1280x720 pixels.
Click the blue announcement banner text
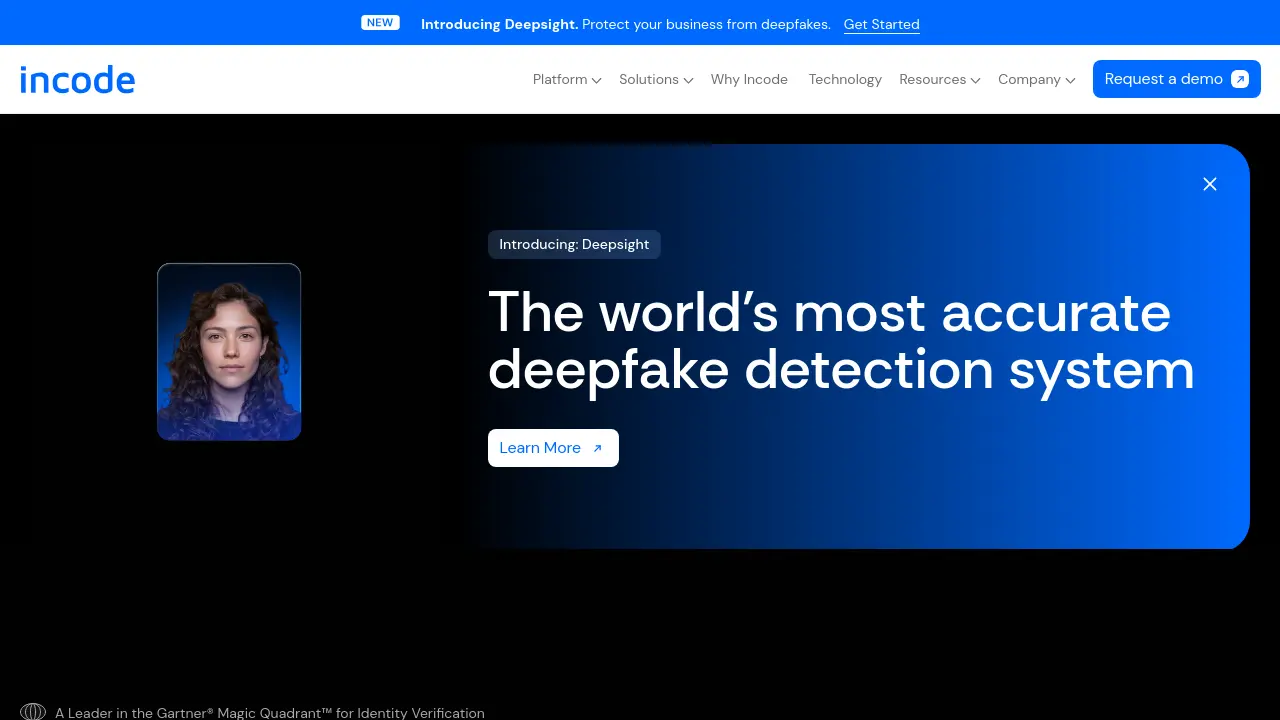pos(626,24)
